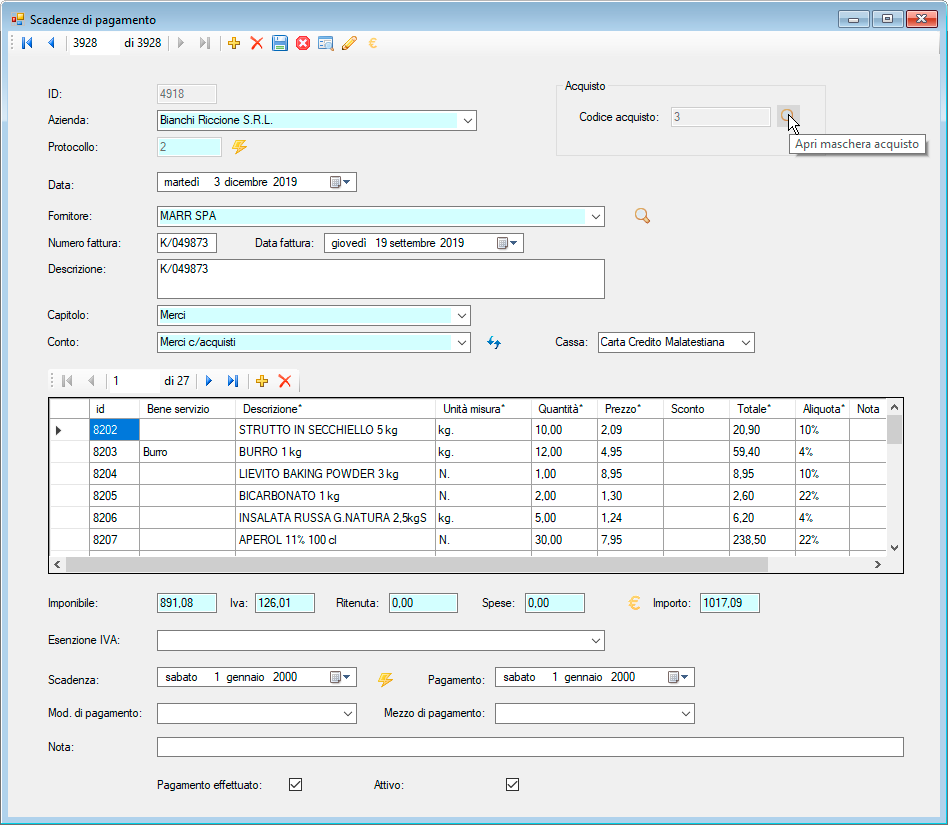Click the magnifier icon next to Fornitore
Viewport: 948px width, 825px height.
[x=642, y=216]
